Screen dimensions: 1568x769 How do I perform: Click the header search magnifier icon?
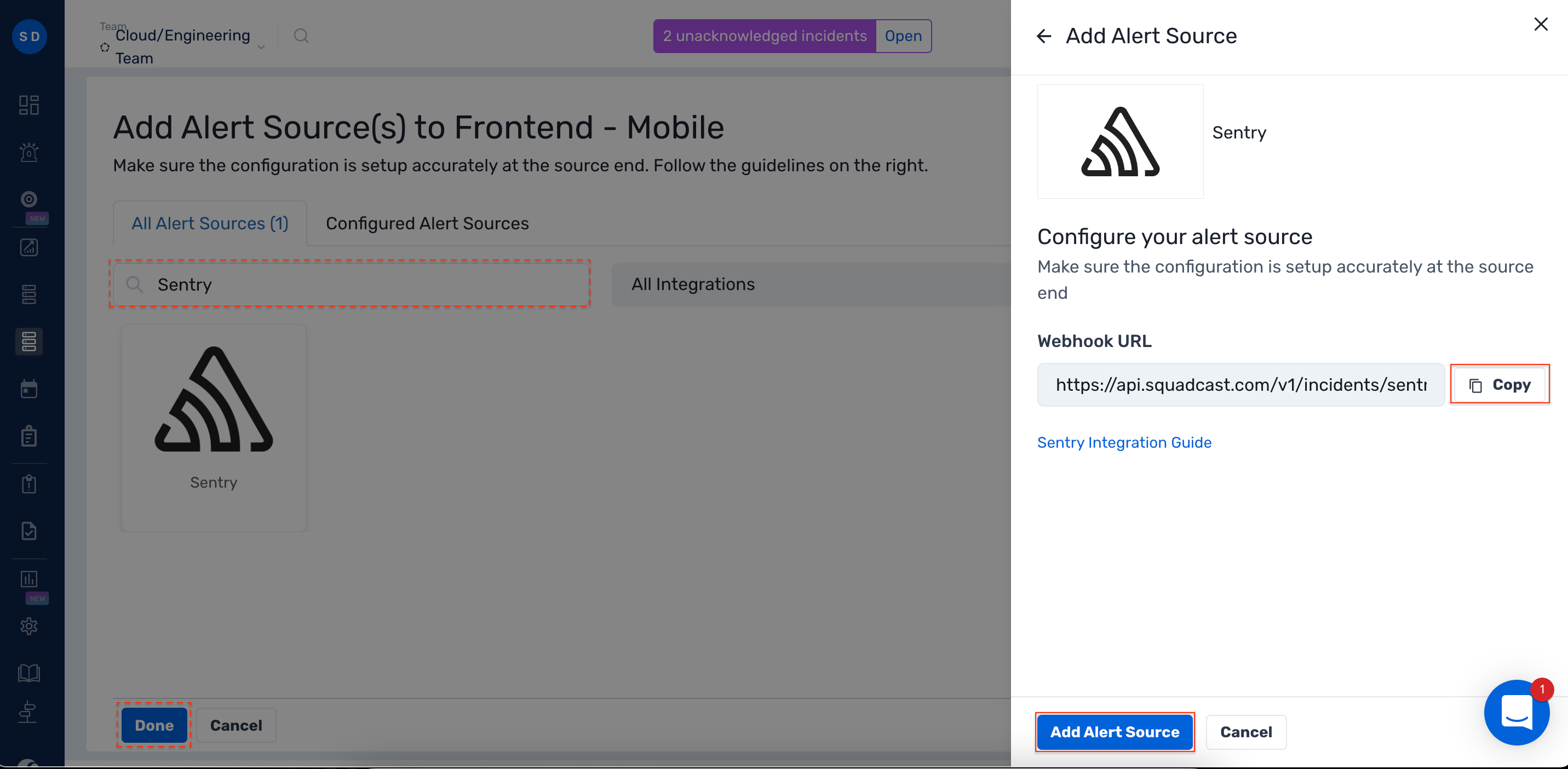[301, 36]
